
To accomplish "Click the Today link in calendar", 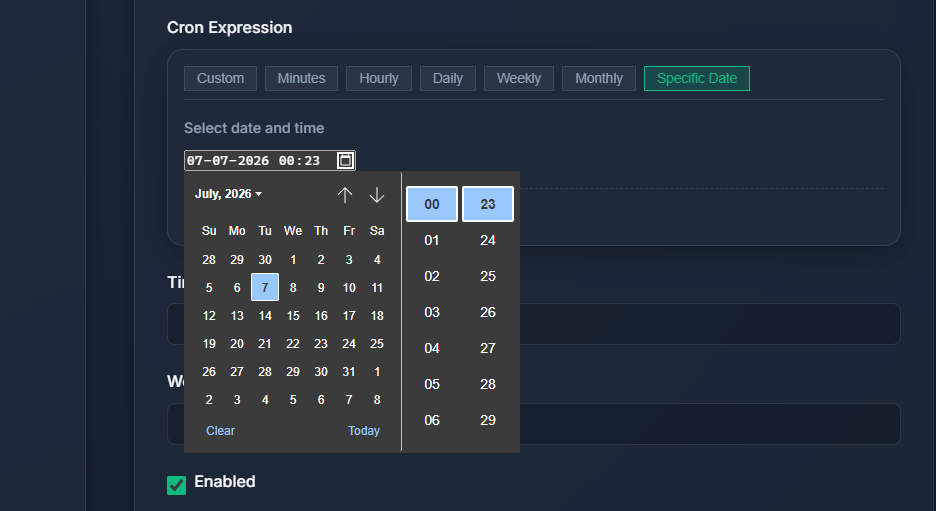I will [x=364, y=430].
